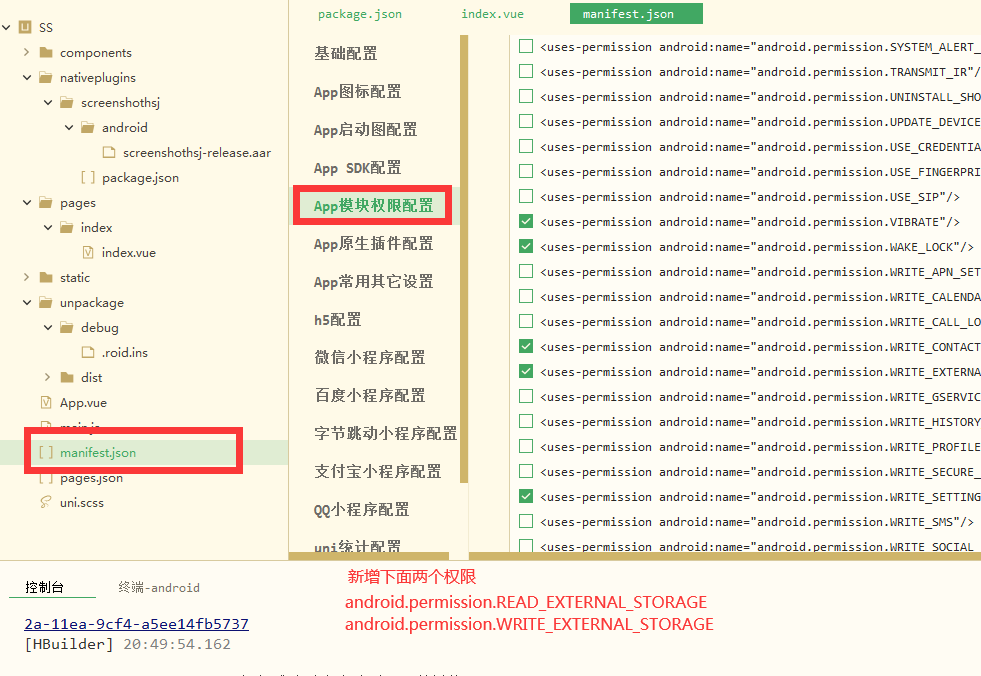Click the components folder icon
This screenshot has height=676, width=981.
[x=46, y=53]
